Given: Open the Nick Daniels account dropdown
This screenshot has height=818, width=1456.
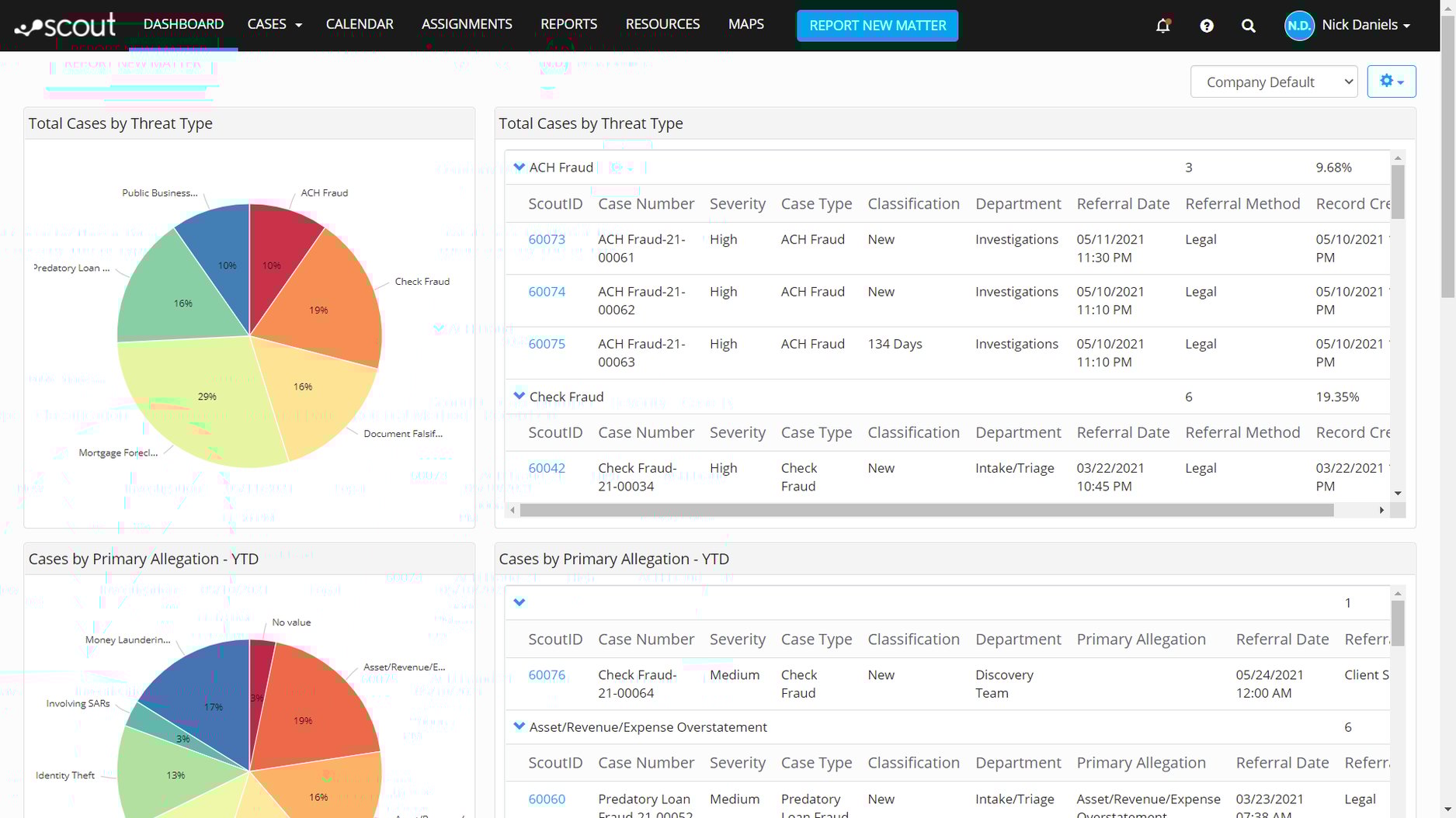Looking at the screenshot, I should tap(1364, 24).
